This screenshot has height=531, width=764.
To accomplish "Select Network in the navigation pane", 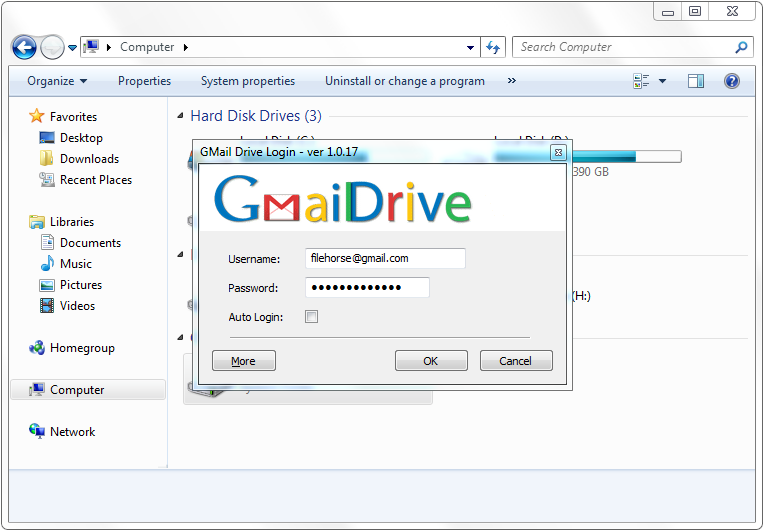I will [72, 432].
